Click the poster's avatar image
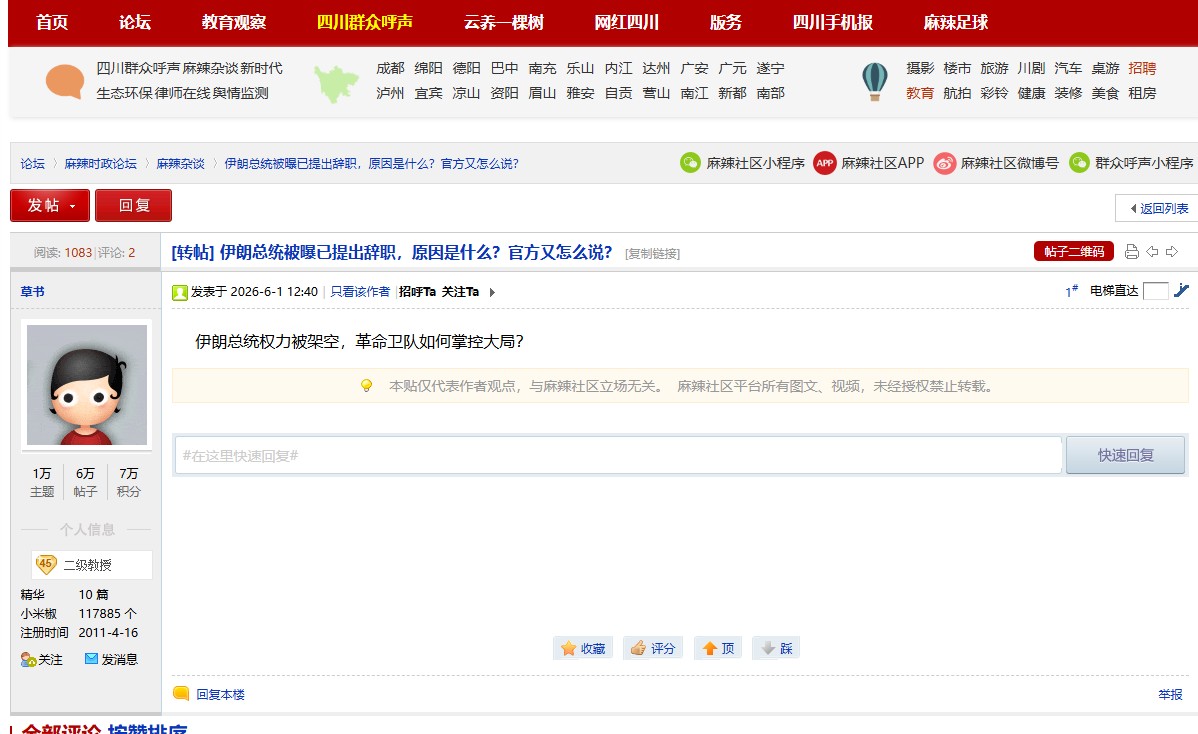The width and height of the screenshot is (1198, 734). click(x=87, y=384)
